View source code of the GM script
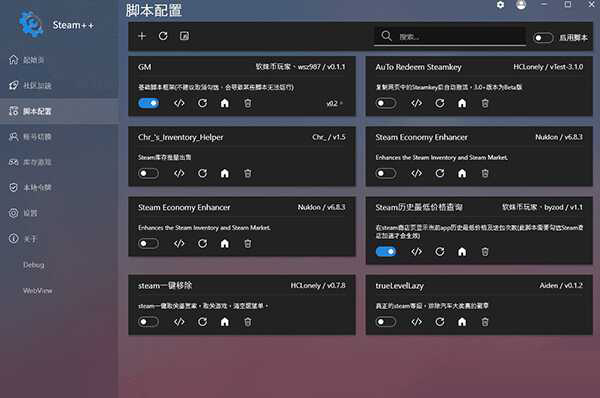The width and height of the screenshot is (600, 398). [x=179, y=103]
